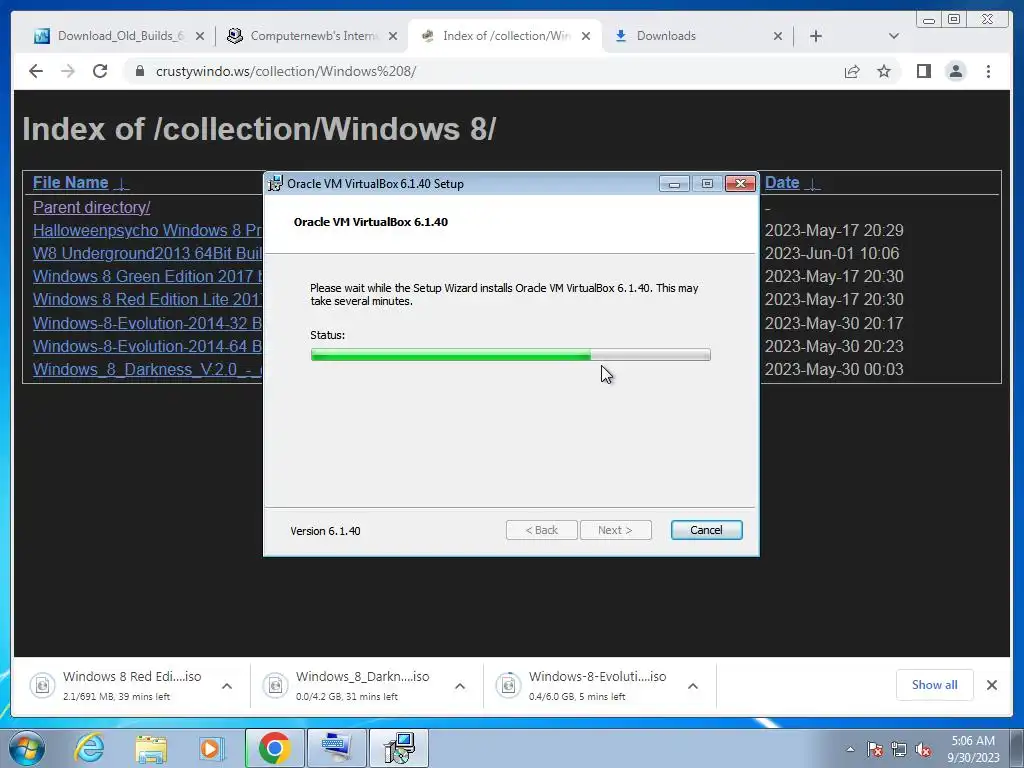
Task: Open the Windows Start menu orb
Action: coord(27,748)
